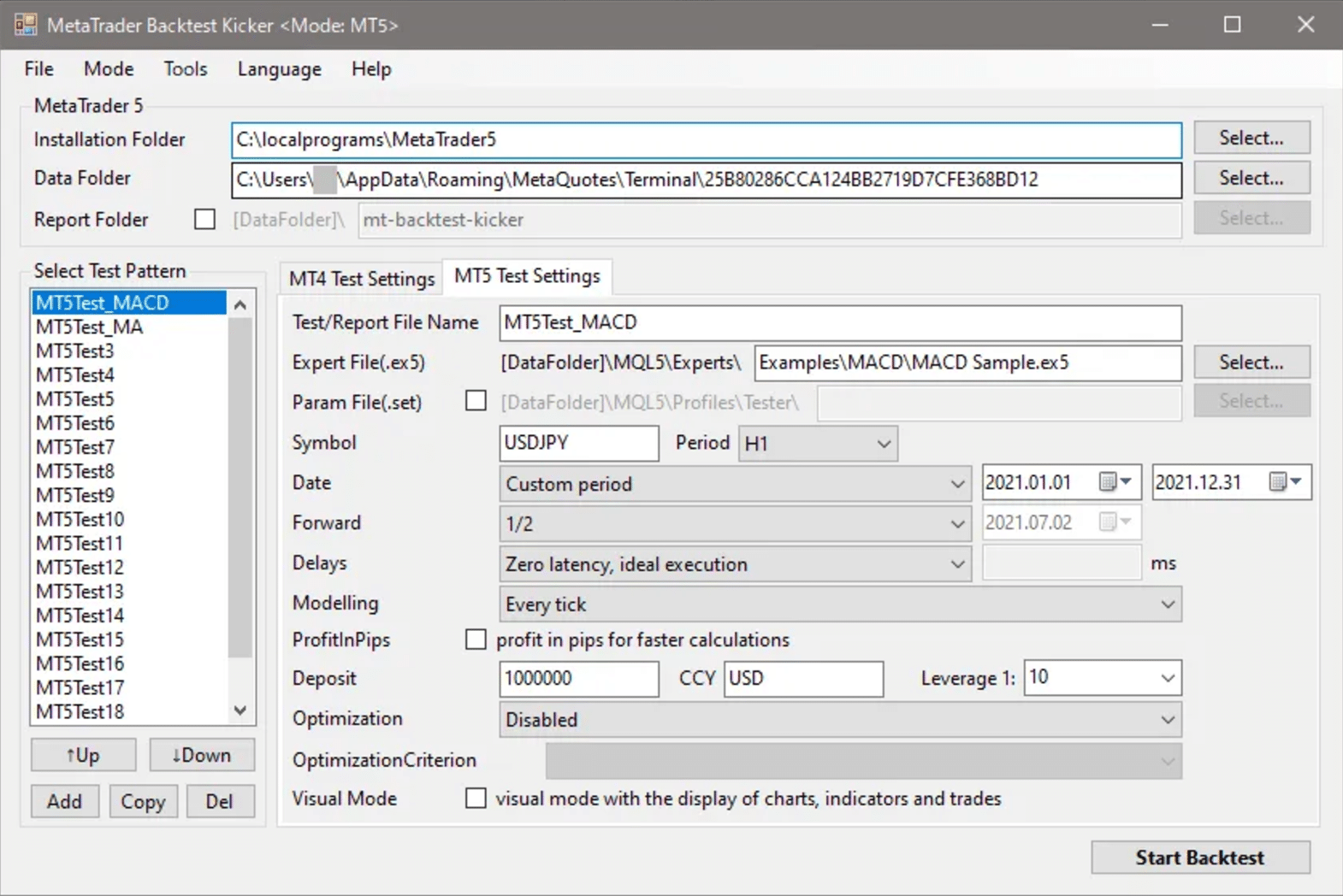
Task: Toggle ProfitInPips checkbox
Action: (476, 640)
